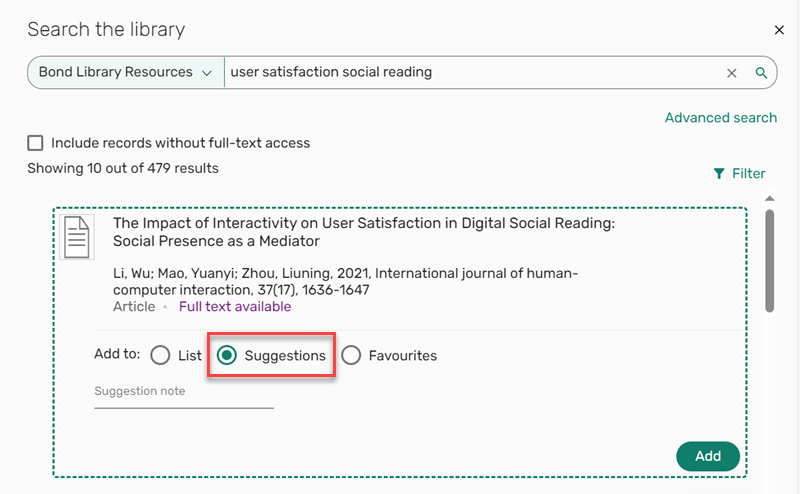Close the Search the library dialog
The image size is (800, 494).
coord(780,31)
